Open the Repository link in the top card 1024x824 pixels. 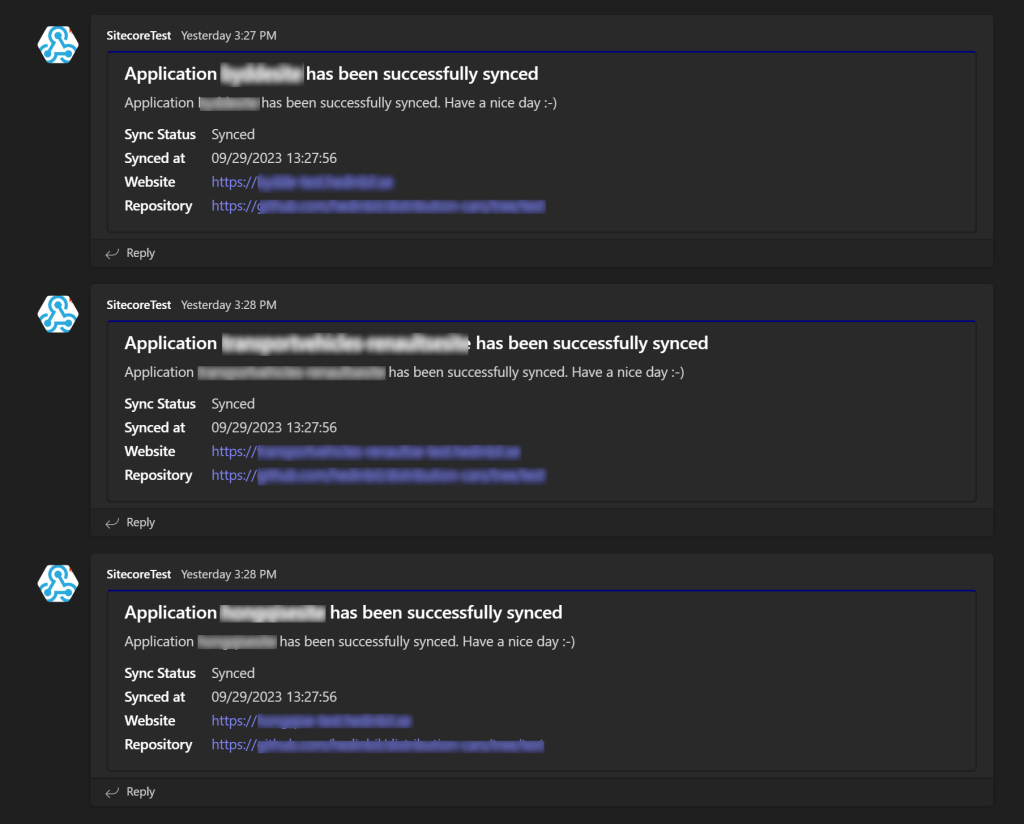pos(377,206)
